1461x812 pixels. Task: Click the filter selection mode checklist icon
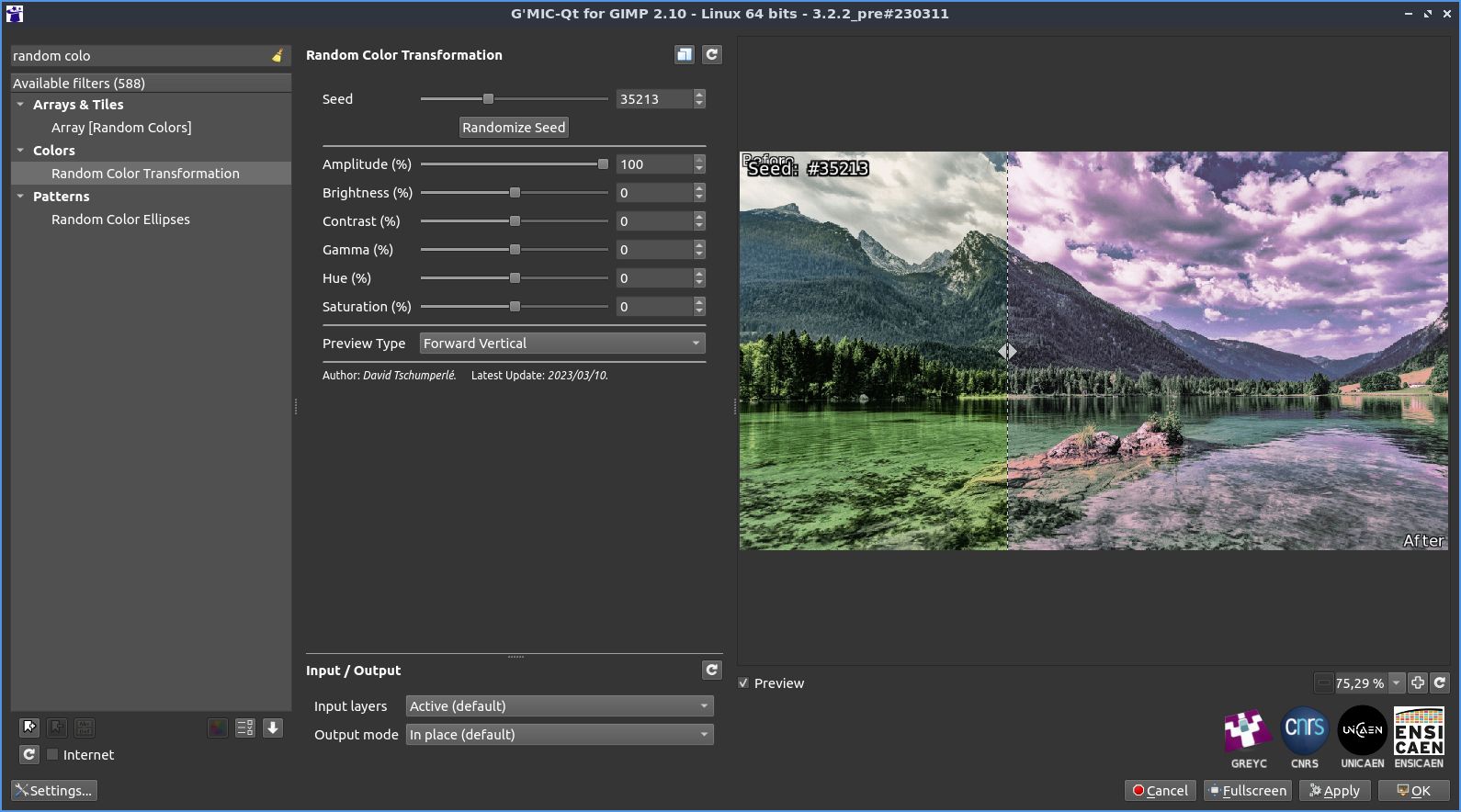(x=245, y=727)
